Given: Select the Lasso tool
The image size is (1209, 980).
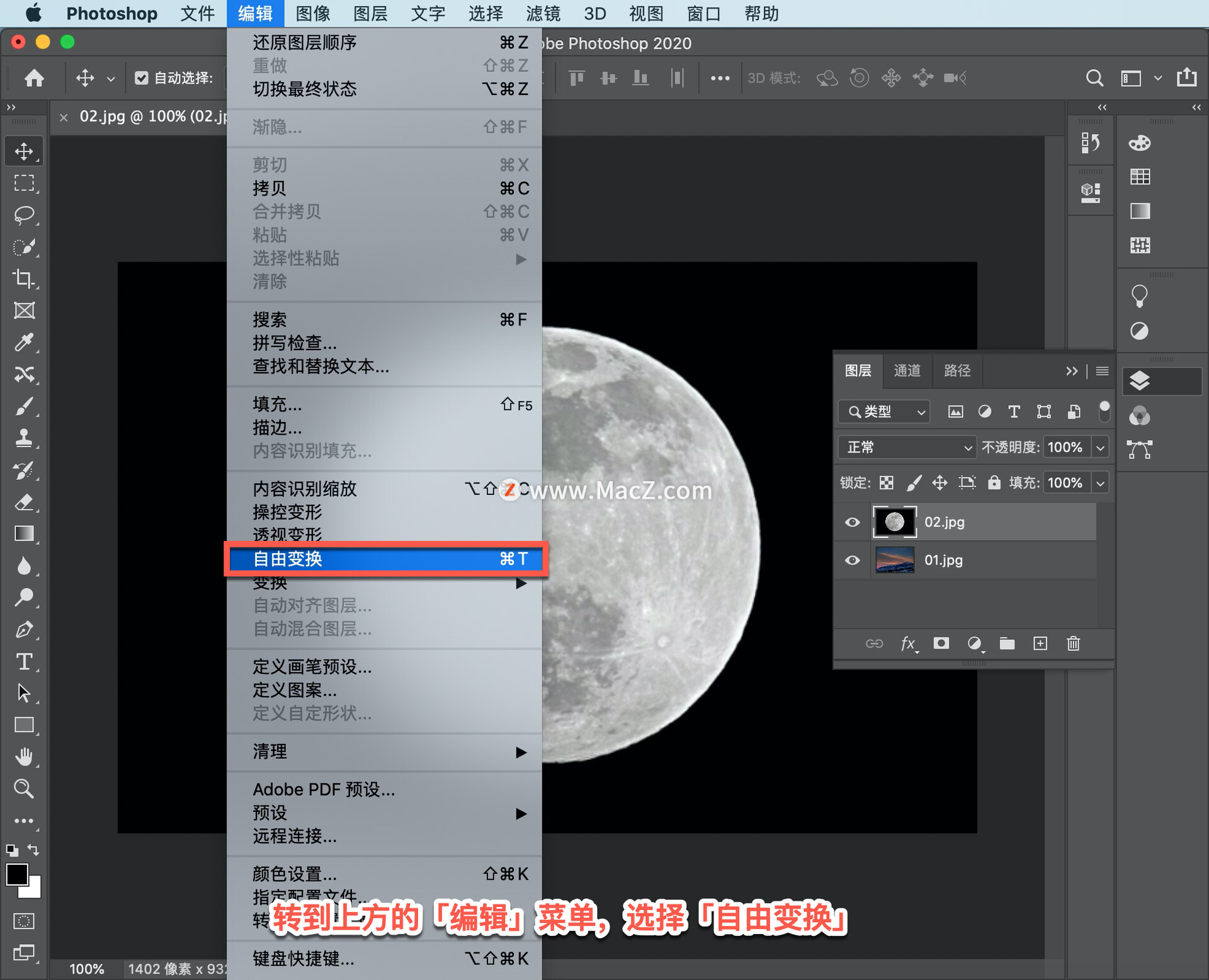Looking at the screenshot, I should pyautogui.click(x=24, y=215).
